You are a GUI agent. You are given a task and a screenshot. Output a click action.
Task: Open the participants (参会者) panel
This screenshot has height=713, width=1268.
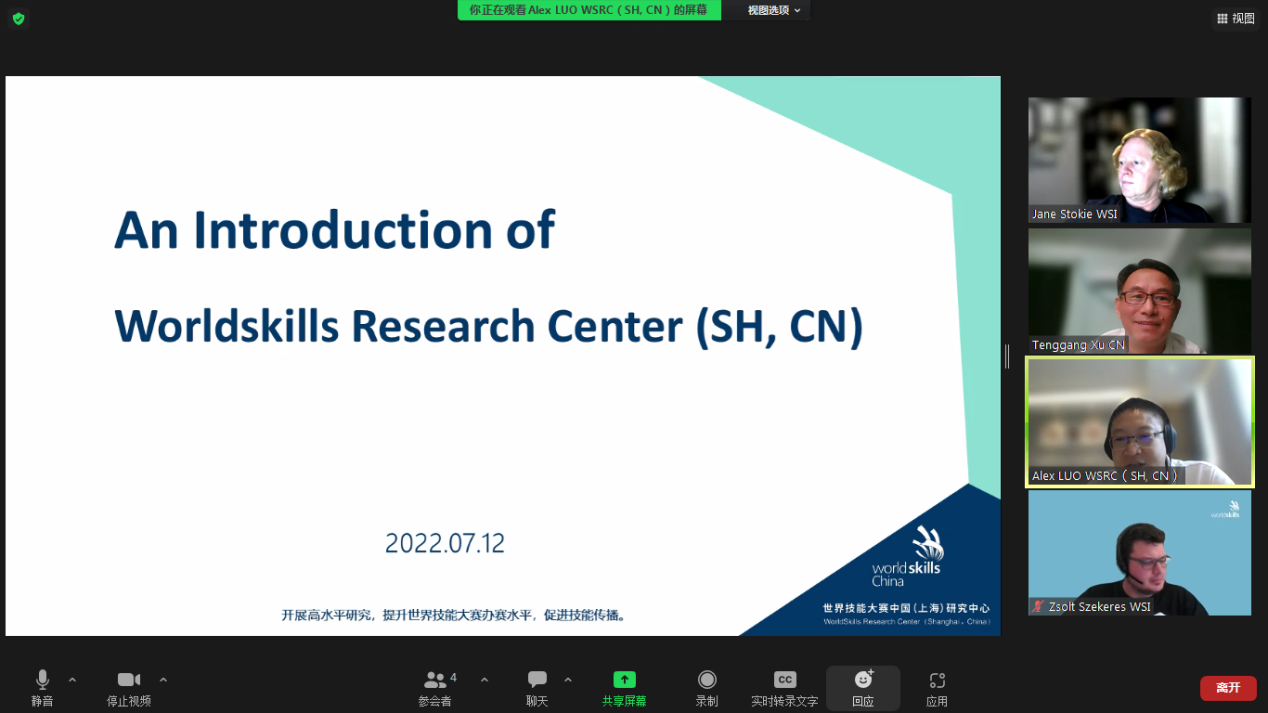435,687
